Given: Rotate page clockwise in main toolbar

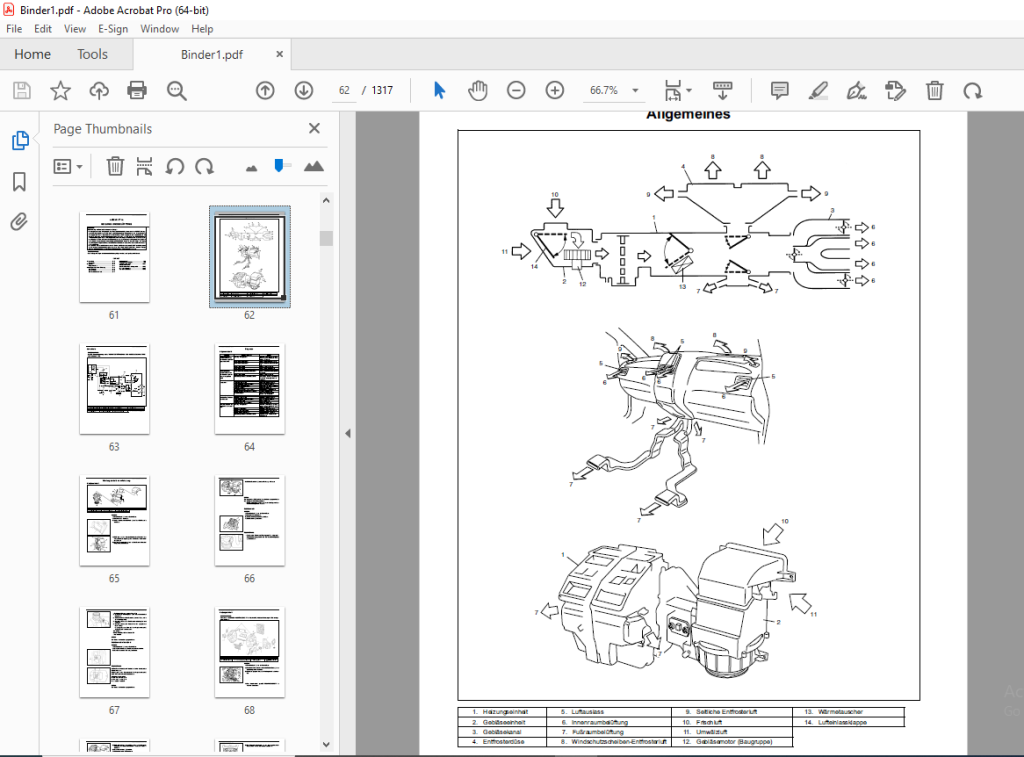Looking at the screenshot, I should [972, 90].
